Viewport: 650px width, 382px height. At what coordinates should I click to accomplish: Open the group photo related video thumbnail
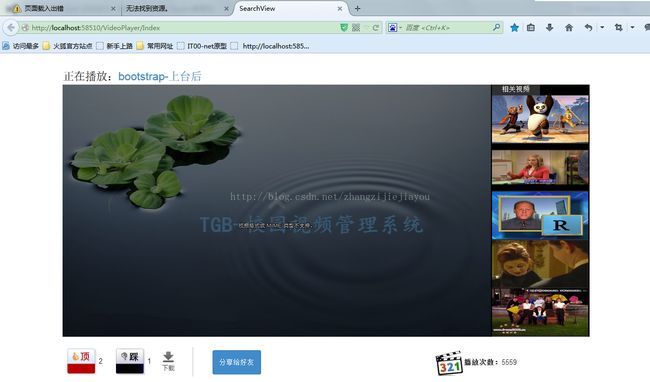coord(540,312)
